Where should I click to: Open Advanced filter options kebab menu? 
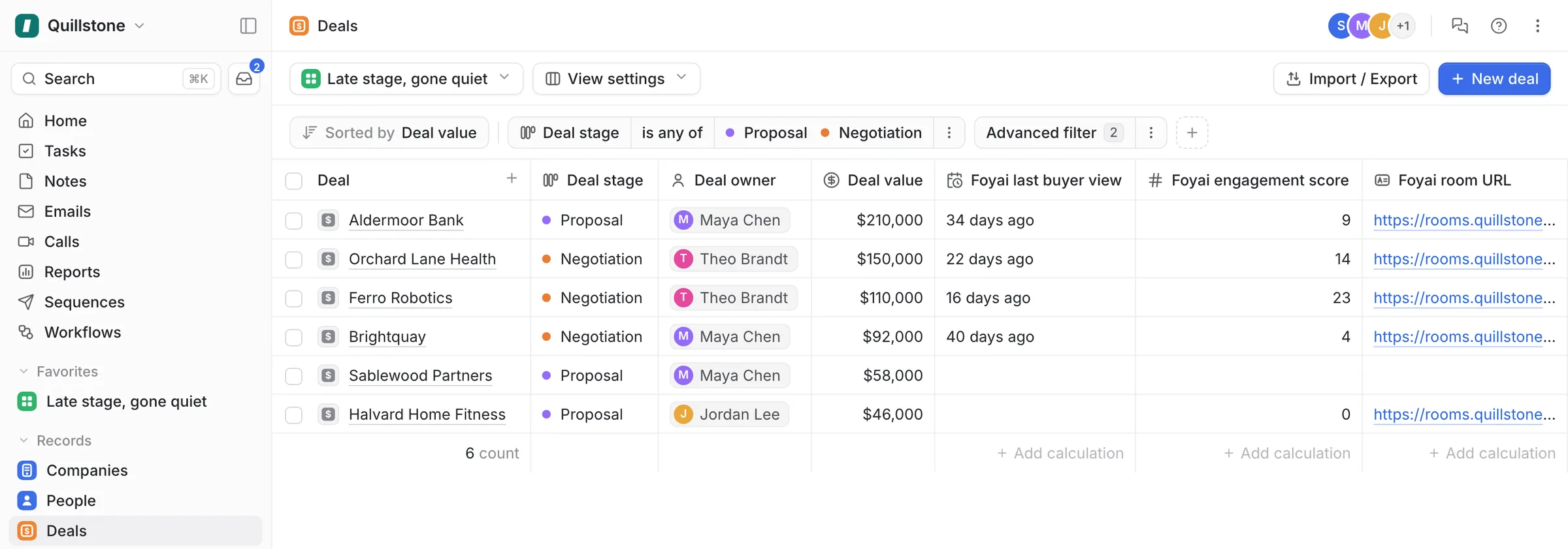point(1151,133)
